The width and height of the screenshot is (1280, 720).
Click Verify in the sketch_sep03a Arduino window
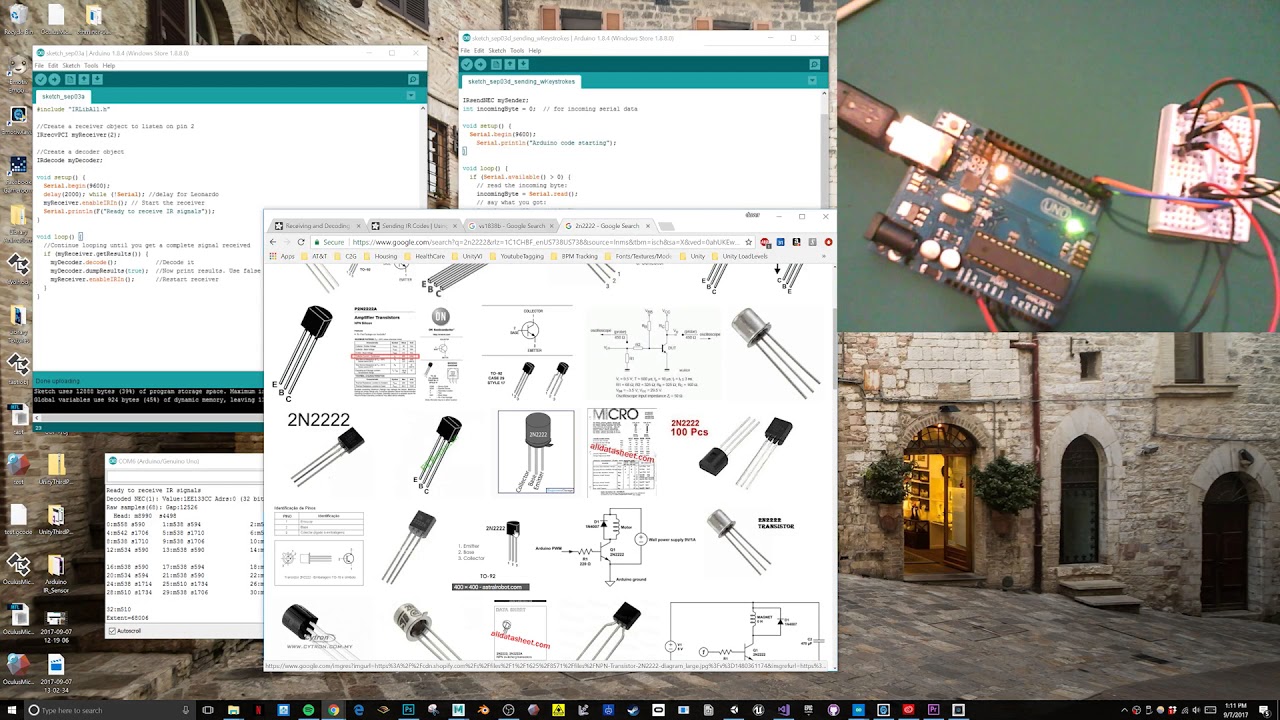[41, 79]
